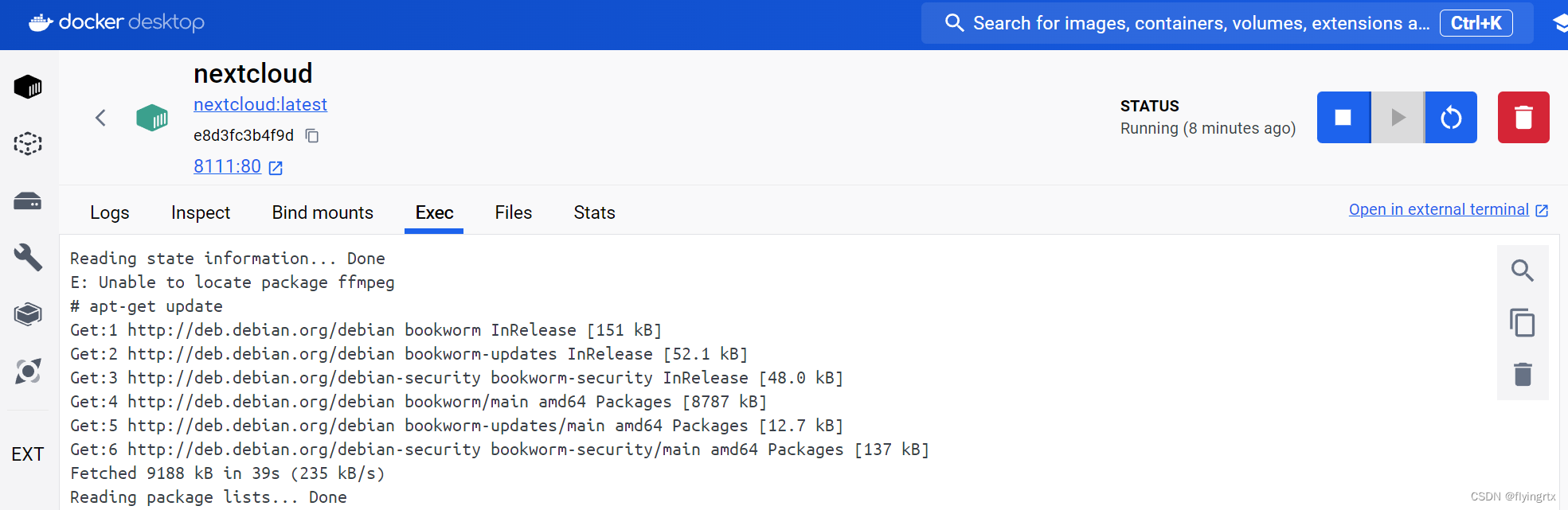Open the Images section in sidebar

28,143
